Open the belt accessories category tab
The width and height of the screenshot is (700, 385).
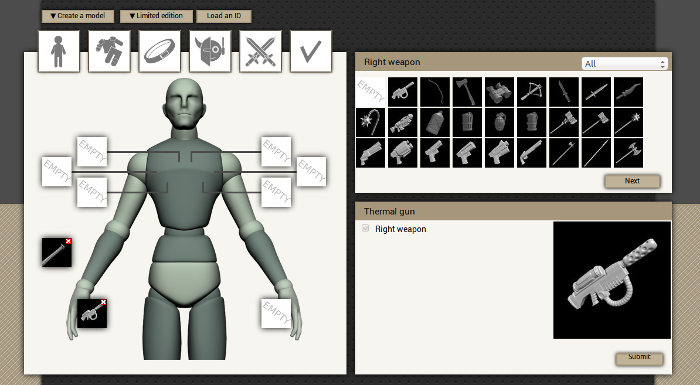point(159,51)
